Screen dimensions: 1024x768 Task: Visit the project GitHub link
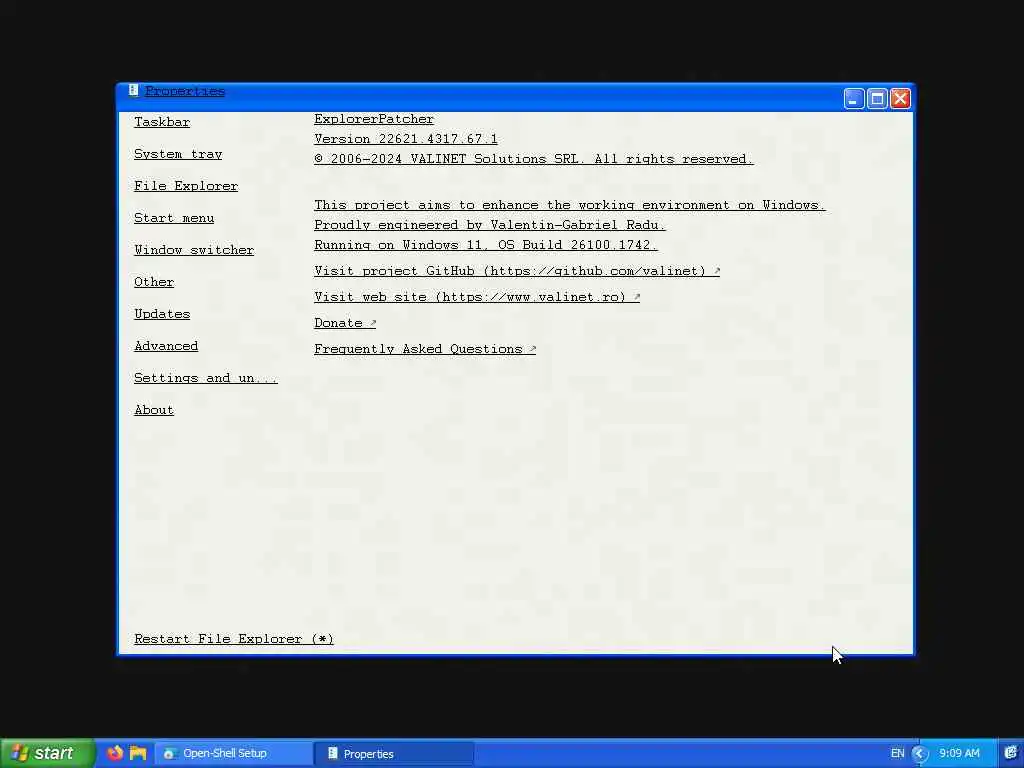pyautogui.click(x=517, y=271)
